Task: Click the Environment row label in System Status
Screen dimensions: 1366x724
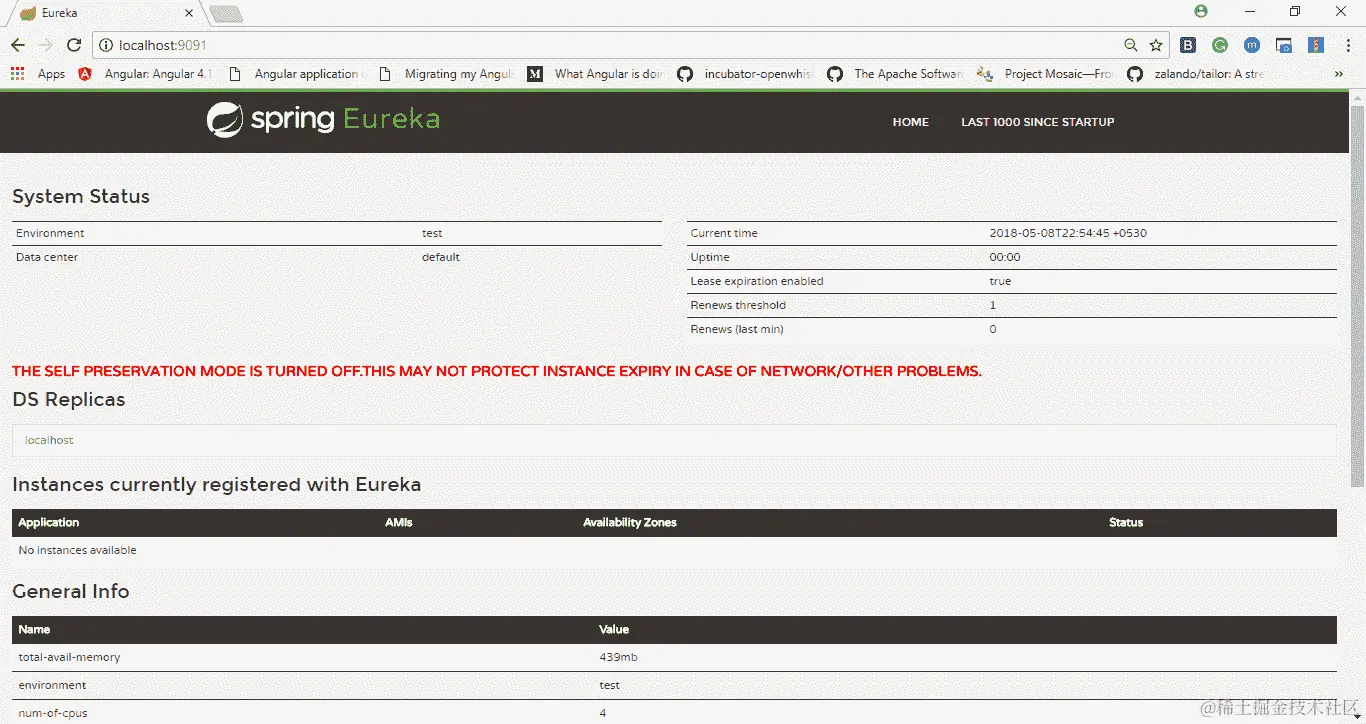Action: pos(50,233)
